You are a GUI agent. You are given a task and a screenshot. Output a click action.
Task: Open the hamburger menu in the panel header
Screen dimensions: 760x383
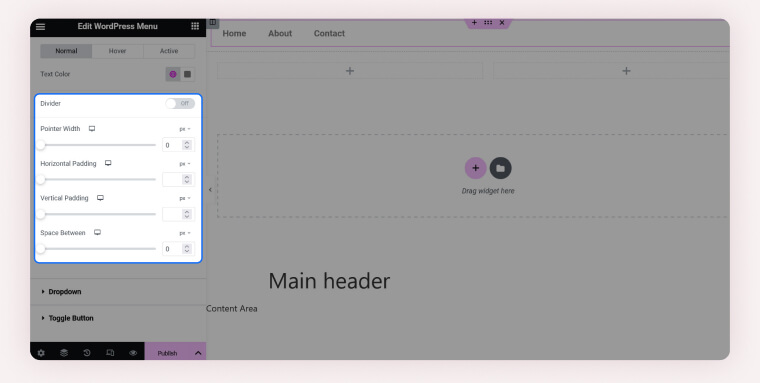tap(41, 27)
